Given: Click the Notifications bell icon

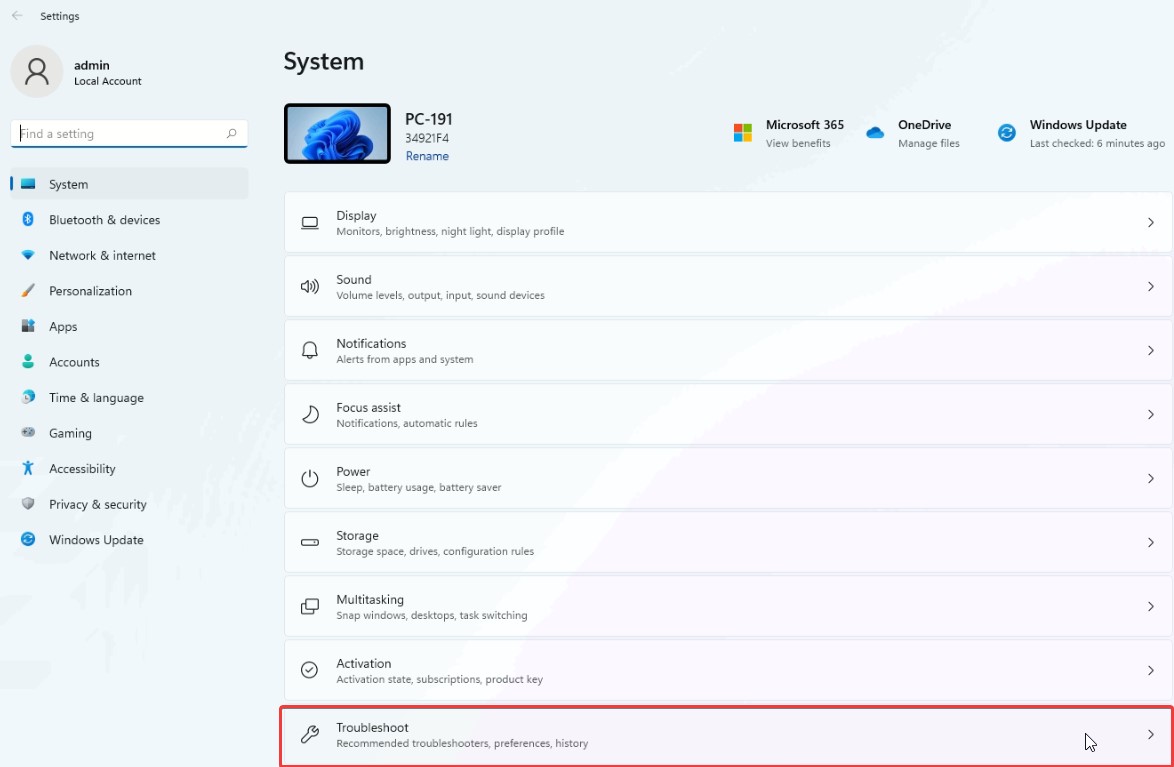Looking at the screenshot, I should point(310,349).
